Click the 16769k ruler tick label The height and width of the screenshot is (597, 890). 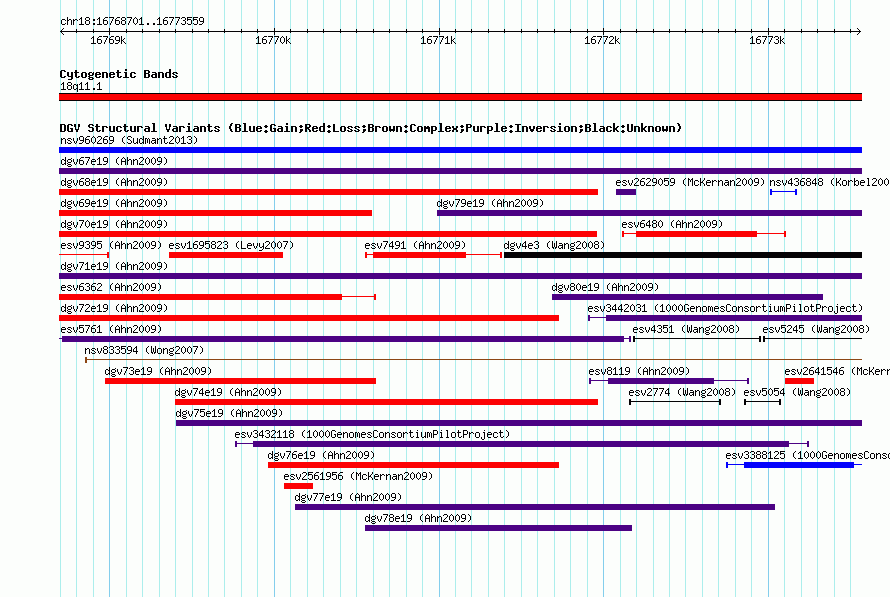[x=108, y=40]
